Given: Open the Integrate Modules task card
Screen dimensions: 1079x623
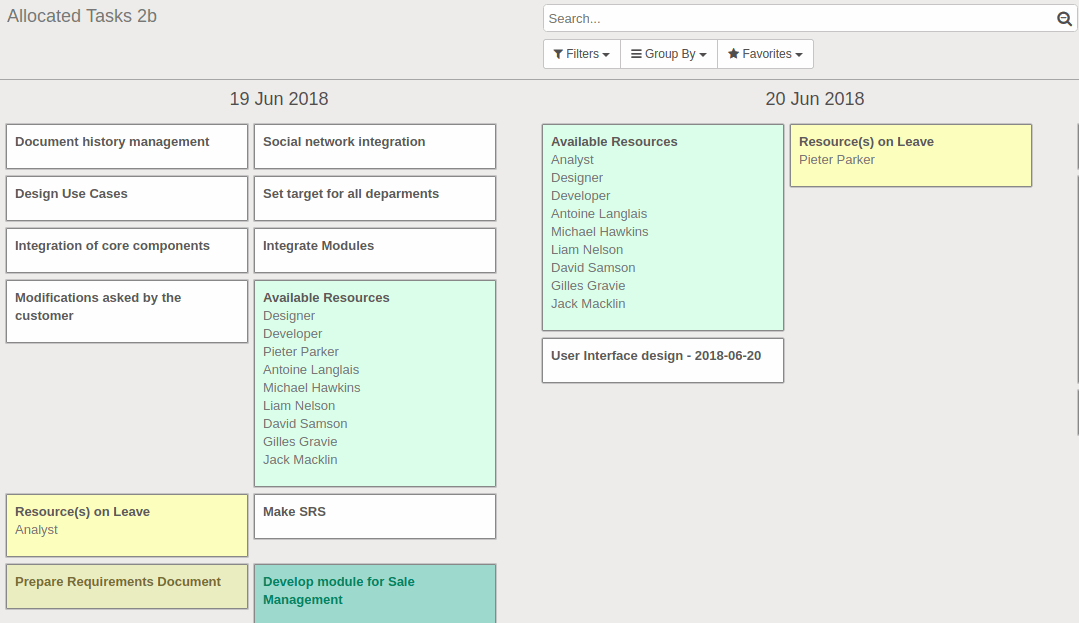Looking at the screenshot, I should 374,250.
